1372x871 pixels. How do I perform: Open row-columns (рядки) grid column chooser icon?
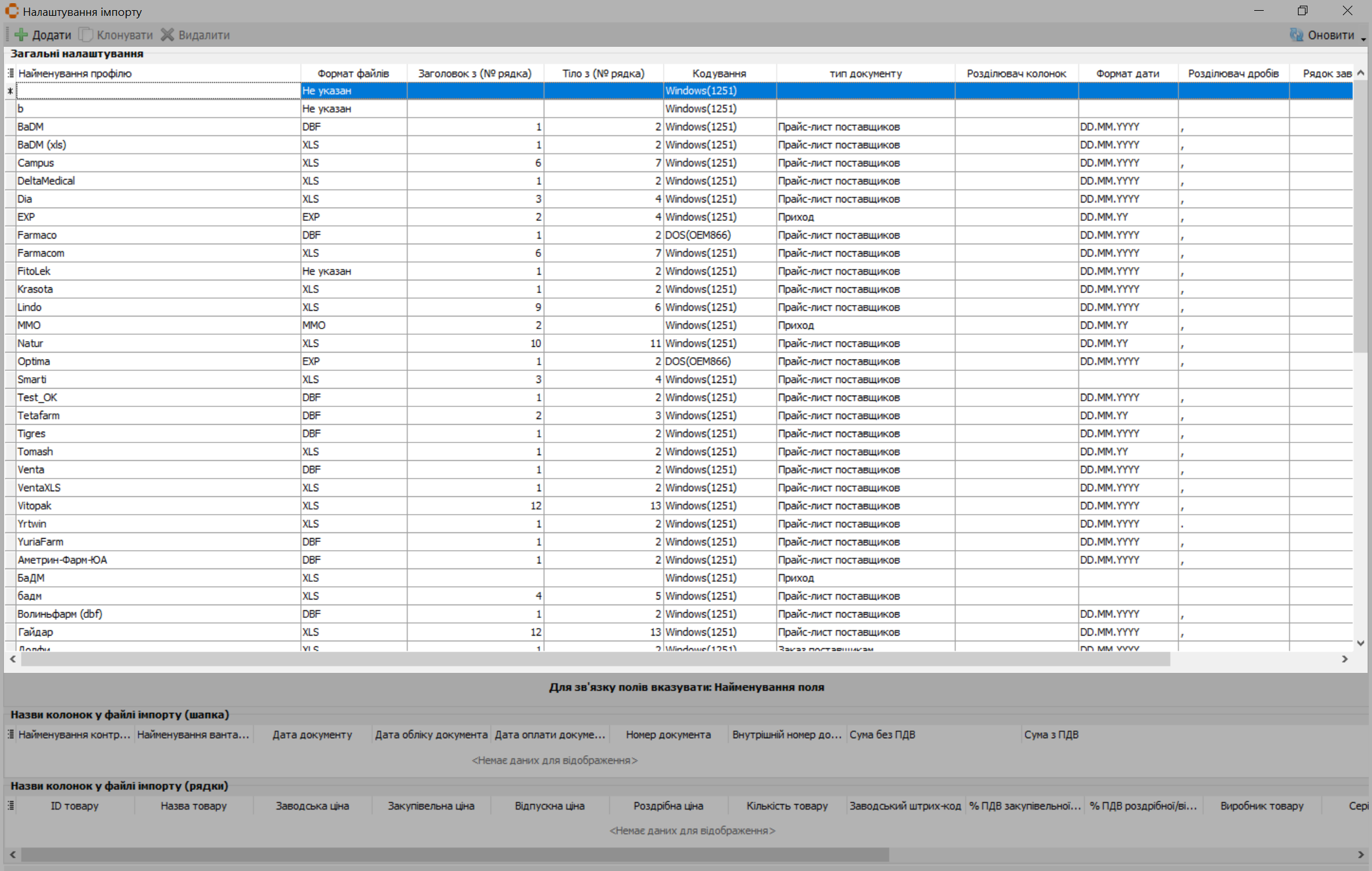[11, 806]
